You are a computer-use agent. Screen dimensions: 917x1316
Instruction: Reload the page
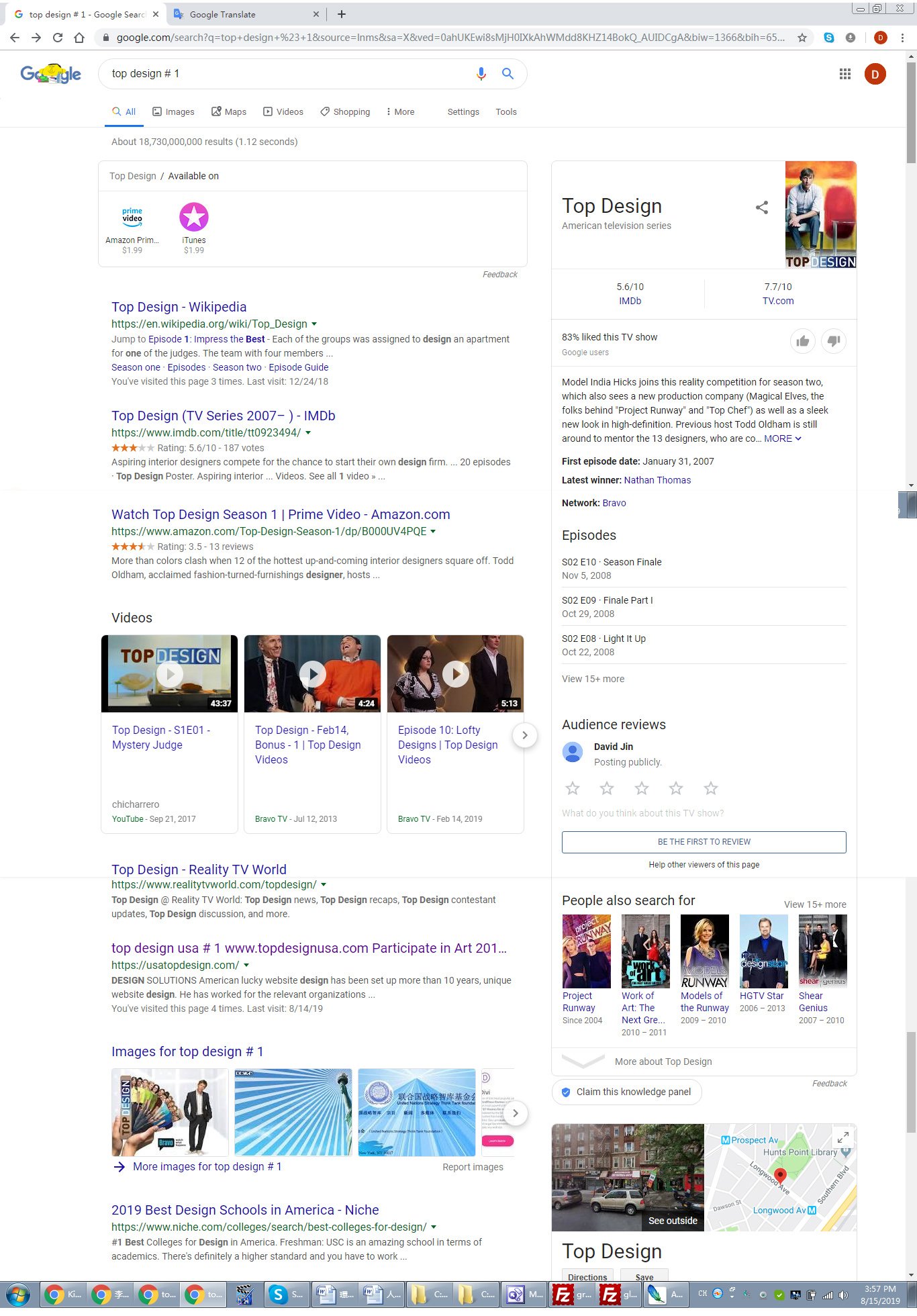click(58, 38)
